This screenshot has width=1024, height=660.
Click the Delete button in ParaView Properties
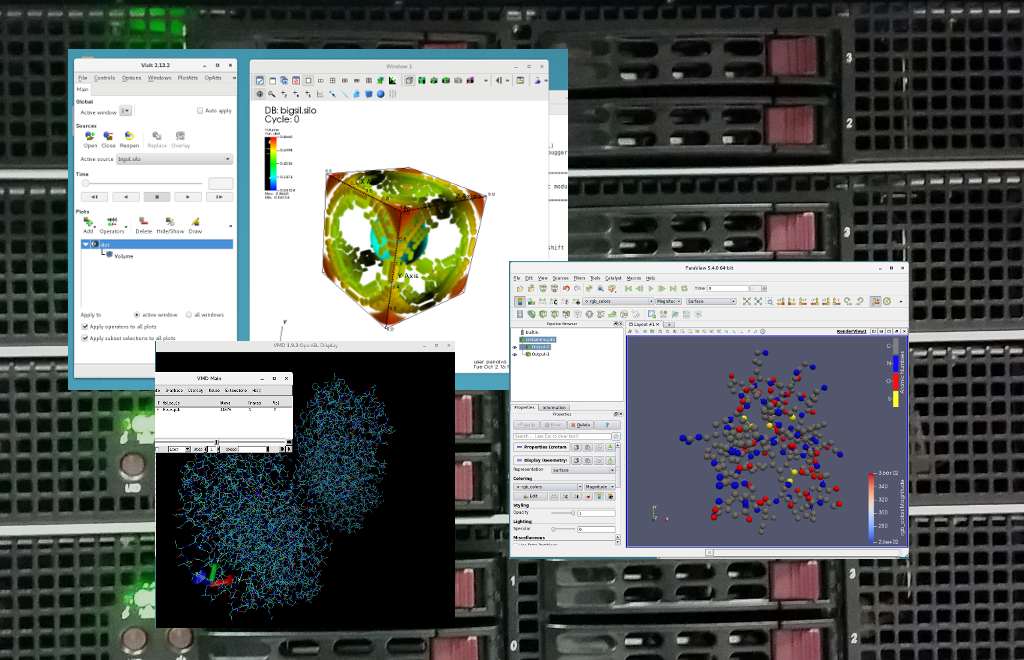tap(581, 425)
